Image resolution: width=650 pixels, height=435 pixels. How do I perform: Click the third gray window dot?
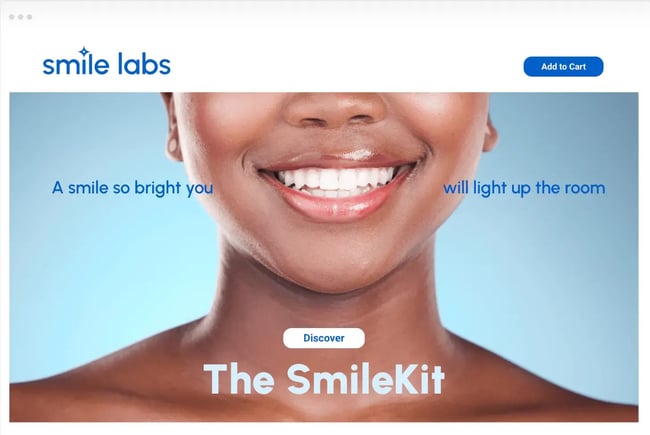coord(29,17)
